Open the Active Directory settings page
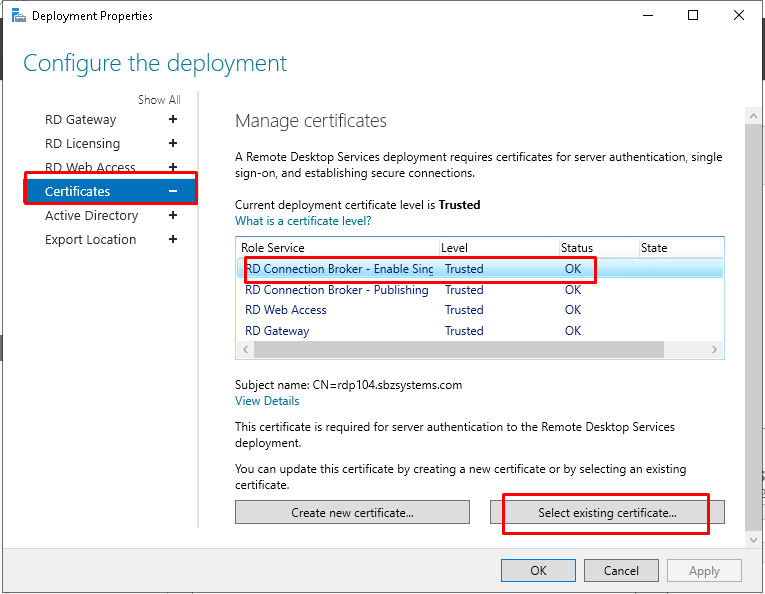 pos(91,215)
